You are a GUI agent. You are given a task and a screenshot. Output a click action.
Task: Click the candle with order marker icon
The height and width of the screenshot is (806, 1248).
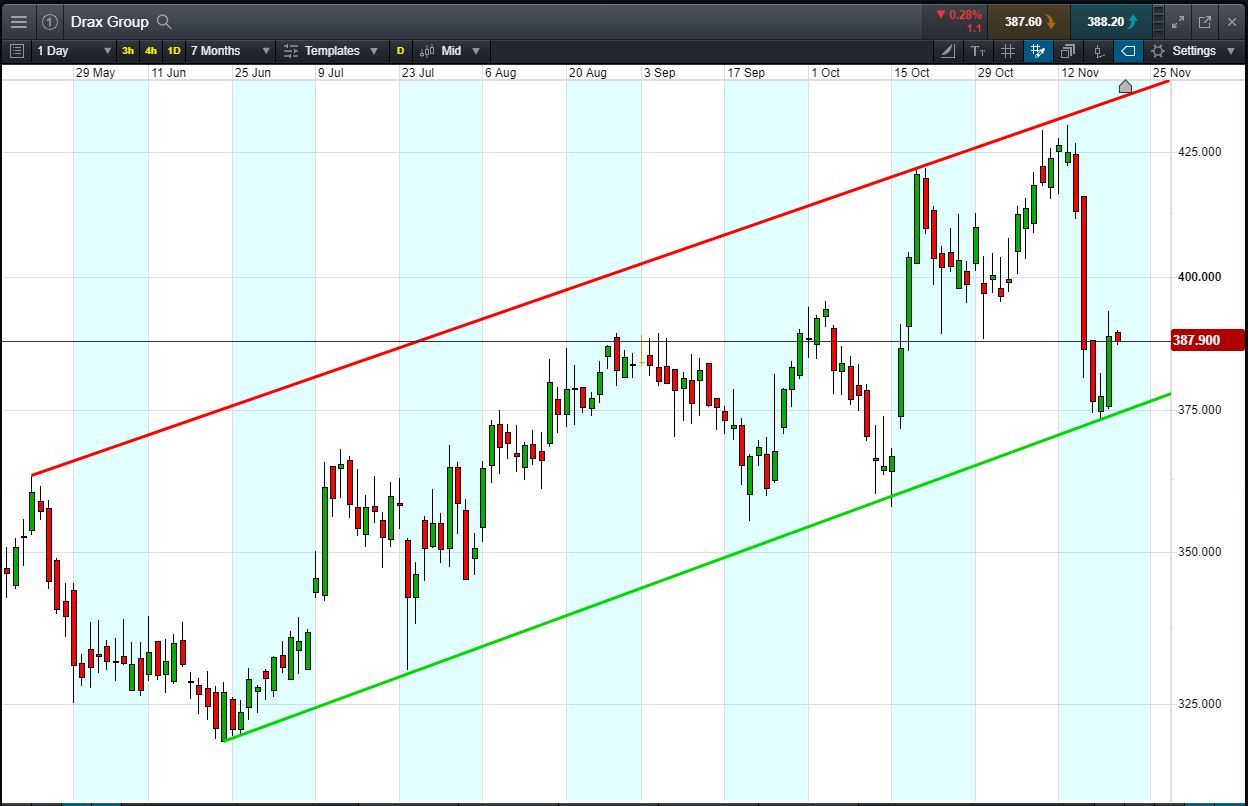(x=1098, y=50)
